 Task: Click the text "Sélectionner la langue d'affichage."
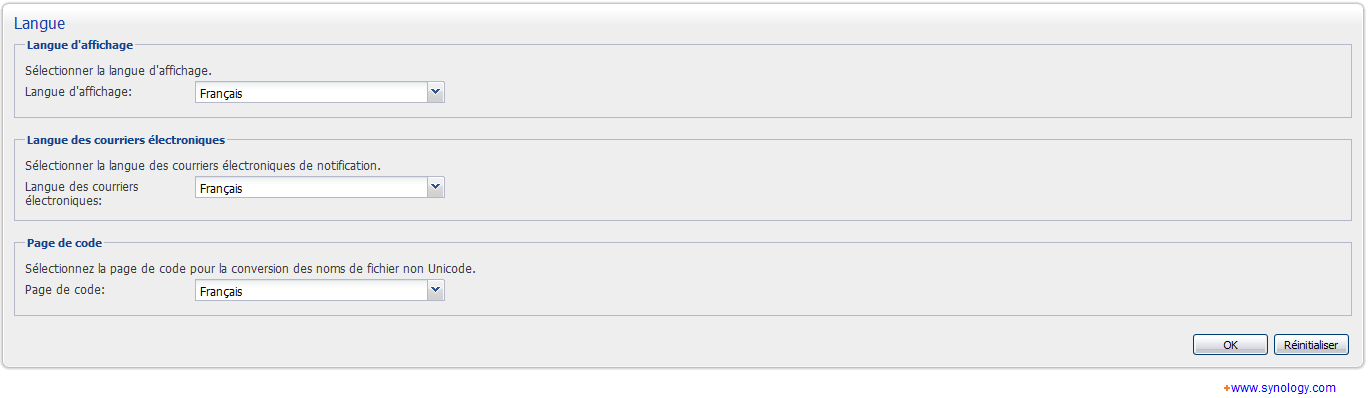coord(119,71)
